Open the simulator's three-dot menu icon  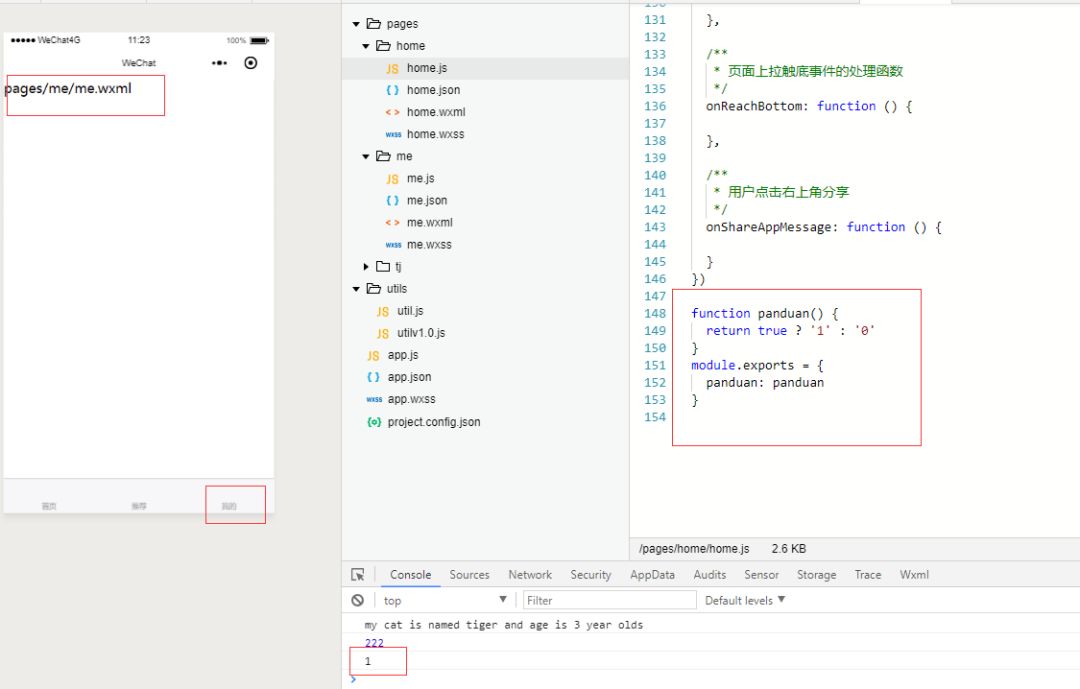click(219, 63)
